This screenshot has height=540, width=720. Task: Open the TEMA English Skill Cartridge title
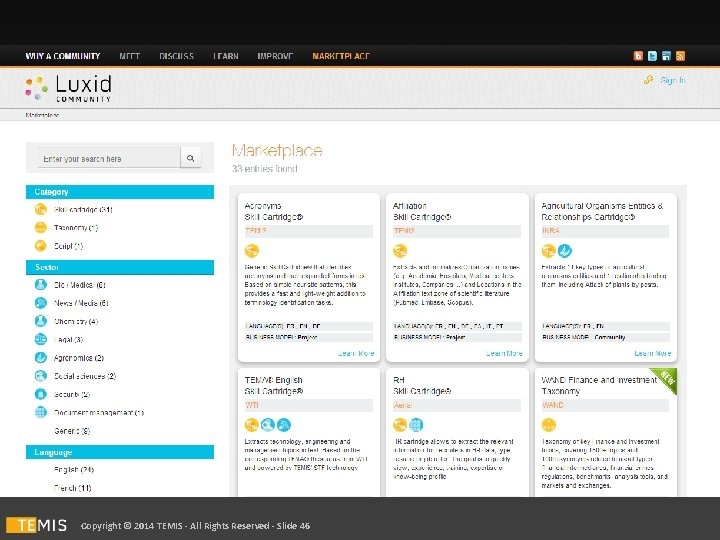[x=274, y=386]
